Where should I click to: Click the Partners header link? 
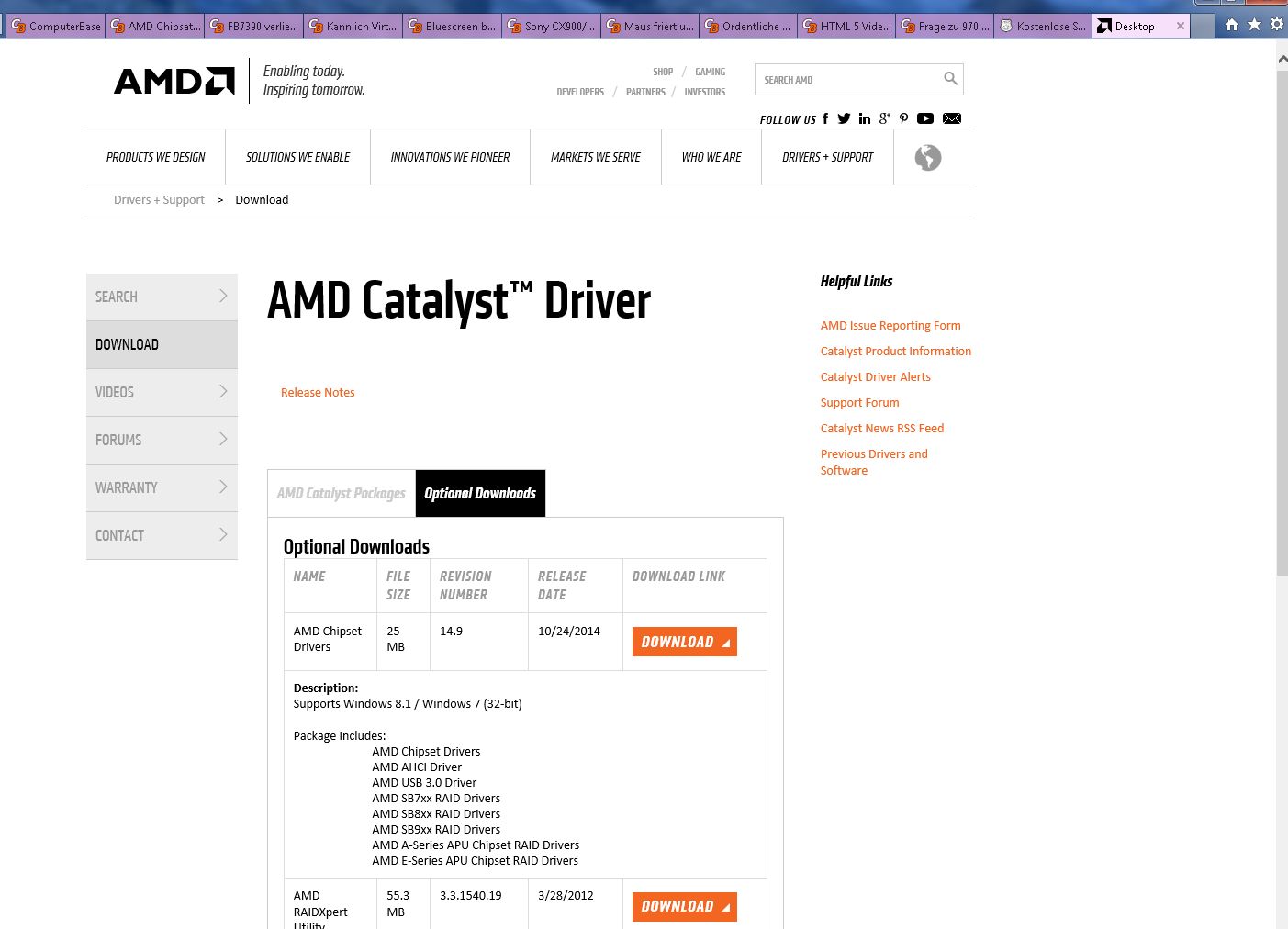click(645, 92)
